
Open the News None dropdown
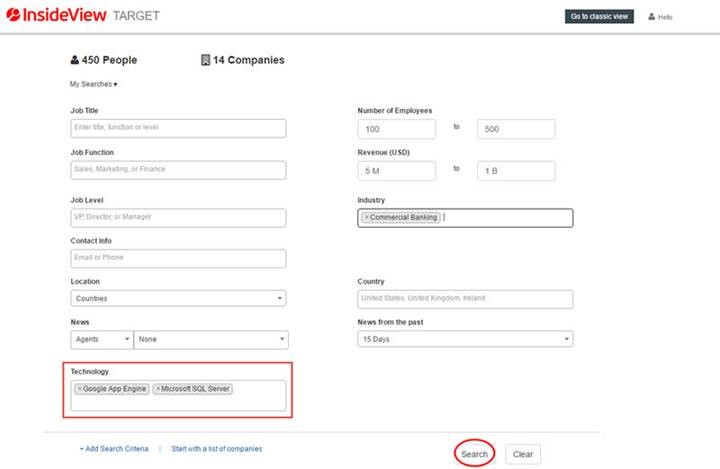coord(211,339)
